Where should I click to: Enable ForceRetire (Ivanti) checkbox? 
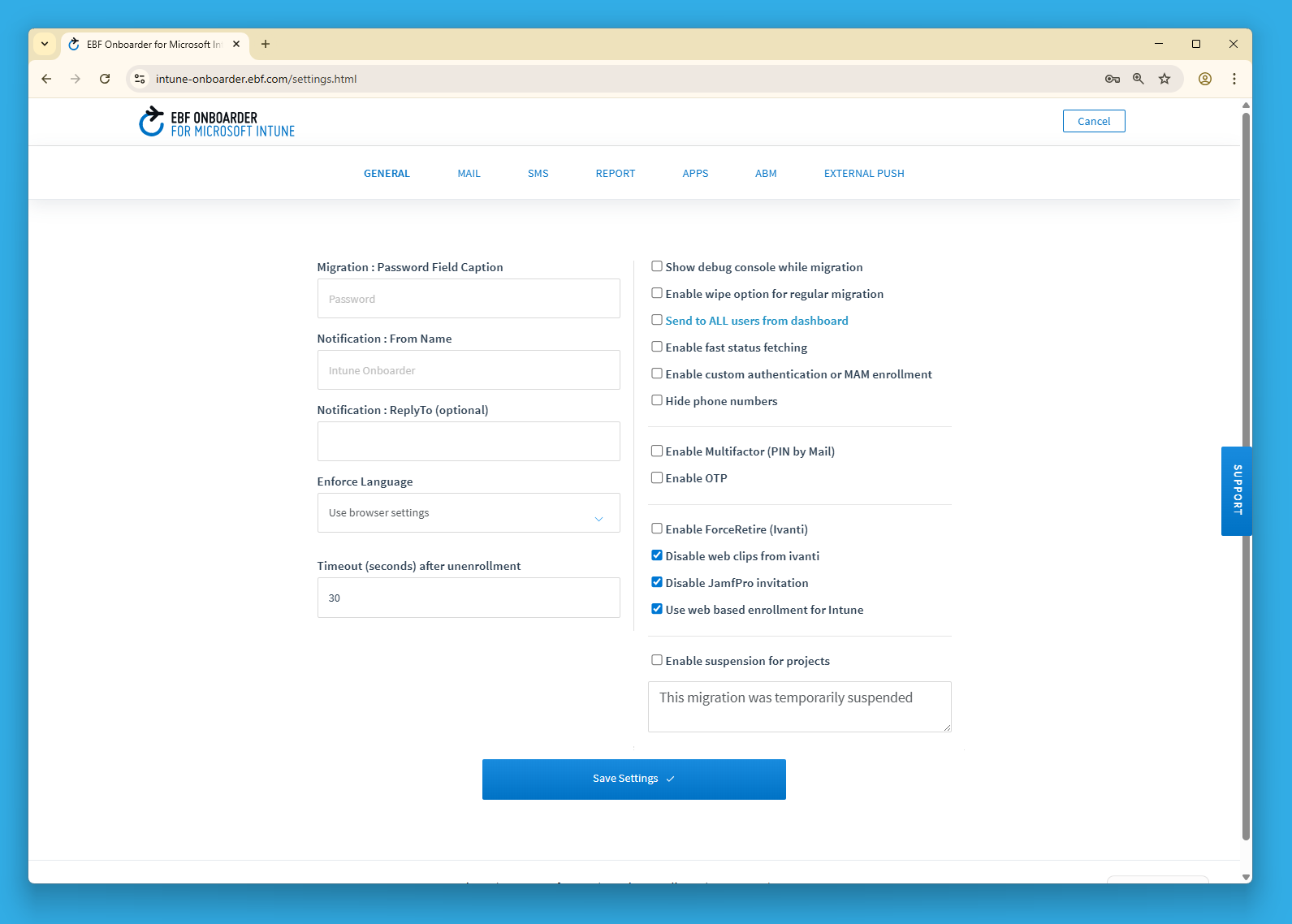coord(657,529)
